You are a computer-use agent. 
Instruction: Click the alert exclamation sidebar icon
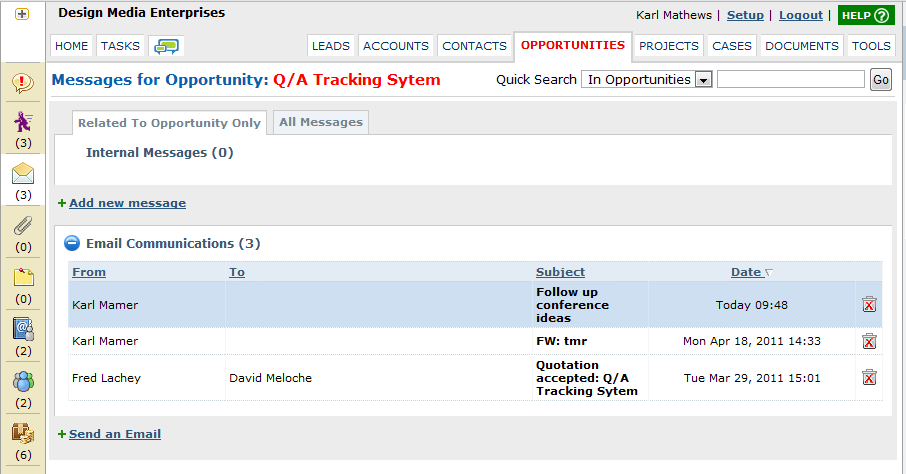coord(23,83)
